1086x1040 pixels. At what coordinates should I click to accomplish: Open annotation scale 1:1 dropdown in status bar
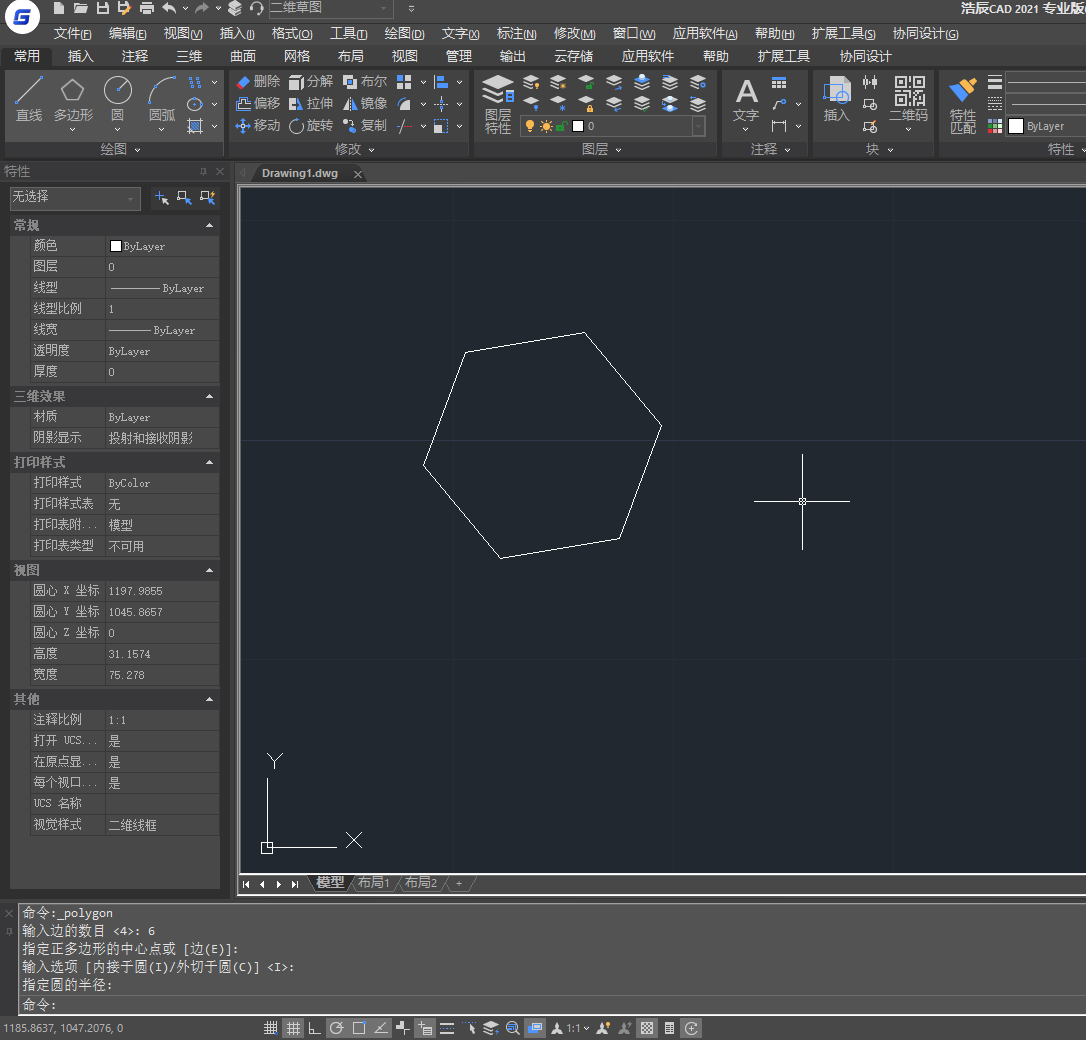(x=578, y=1028)
